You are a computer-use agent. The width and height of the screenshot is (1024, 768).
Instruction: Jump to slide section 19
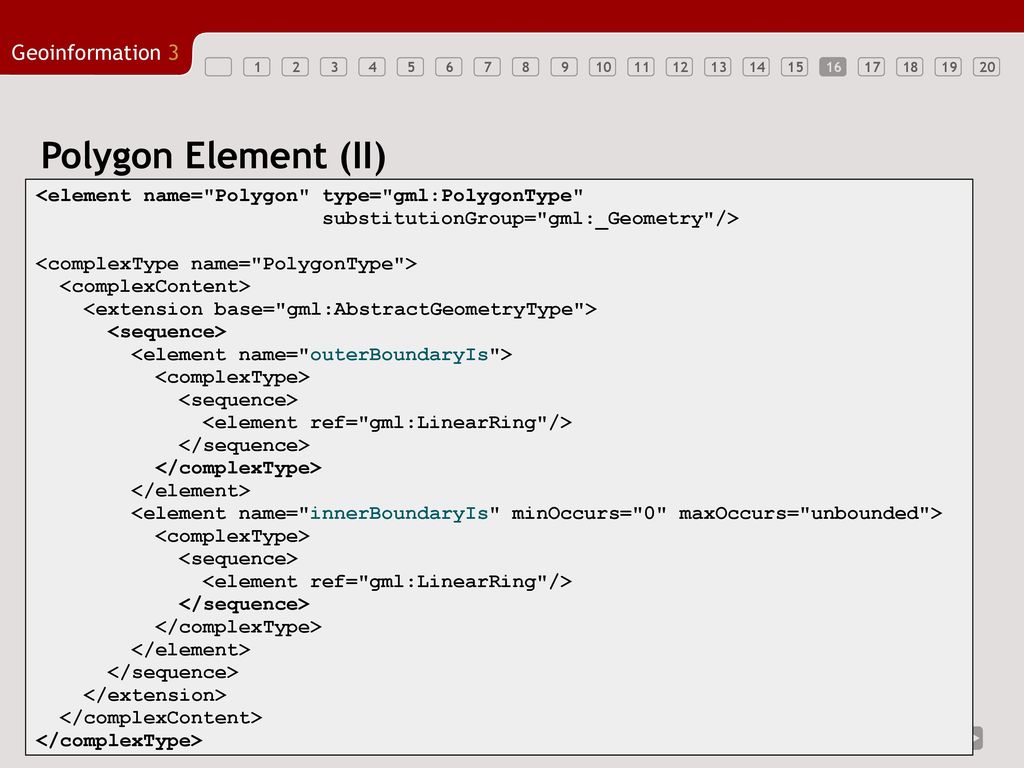point(948,67)
